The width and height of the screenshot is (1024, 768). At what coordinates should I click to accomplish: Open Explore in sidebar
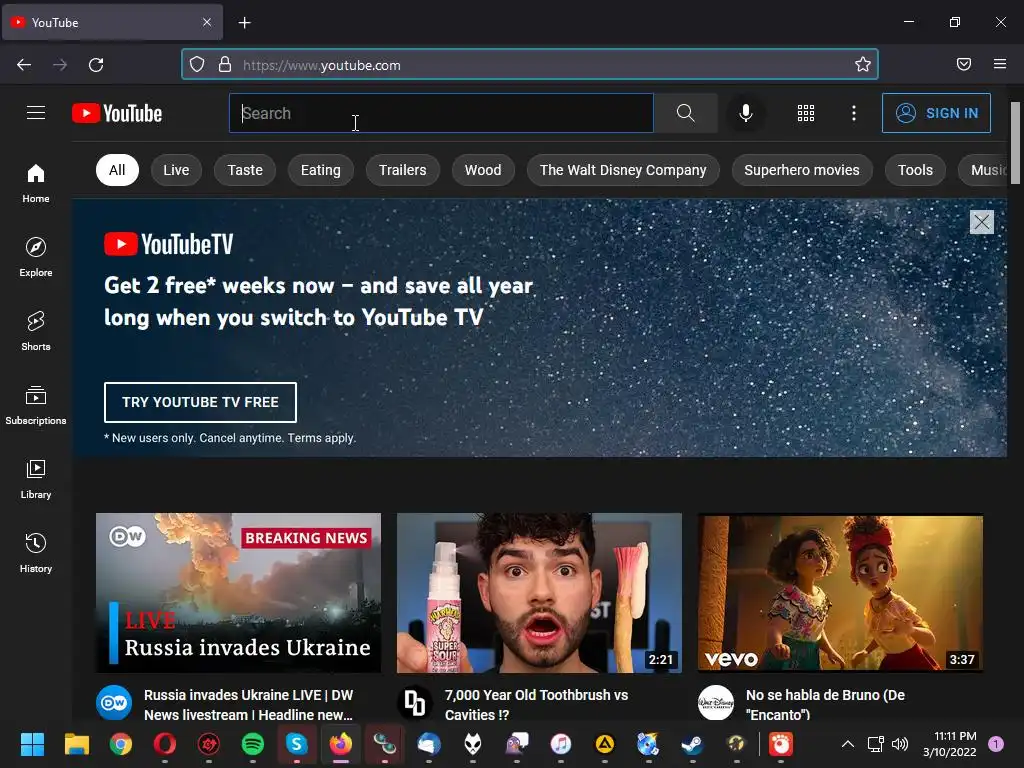point(36,257)
